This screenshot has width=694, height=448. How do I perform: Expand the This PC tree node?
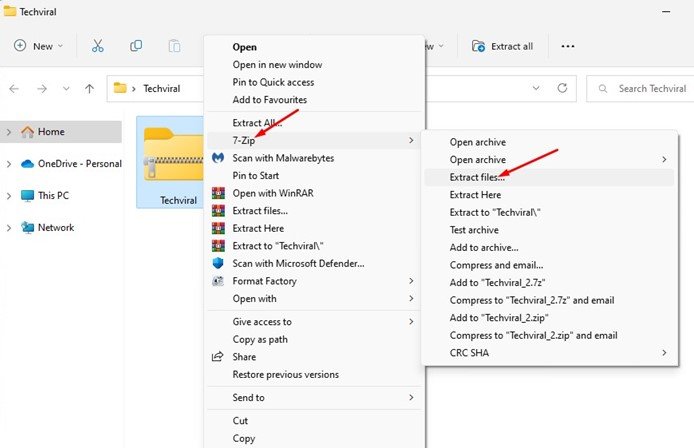point(9,196)
